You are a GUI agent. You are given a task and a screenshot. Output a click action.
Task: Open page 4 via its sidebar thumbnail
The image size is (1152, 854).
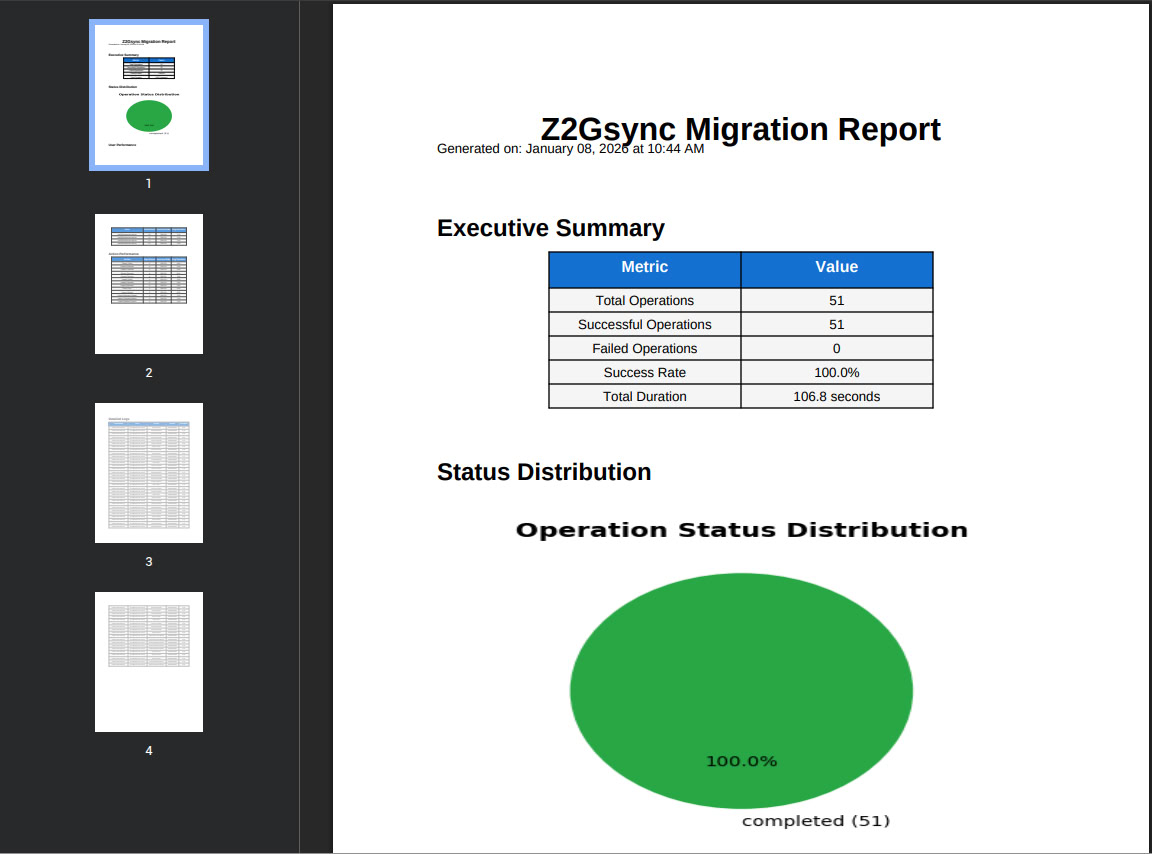(x=148, y=661)
